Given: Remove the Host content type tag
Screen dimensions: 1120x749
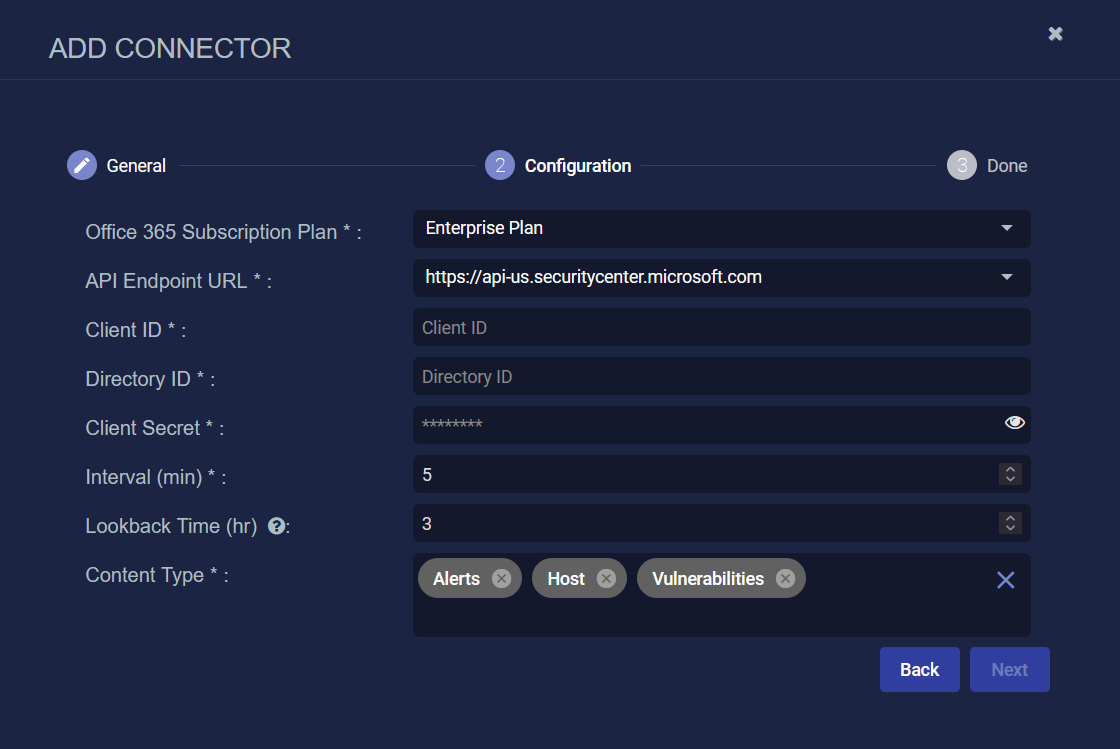Looking at the screenshot, I should [x=606, y=579].
